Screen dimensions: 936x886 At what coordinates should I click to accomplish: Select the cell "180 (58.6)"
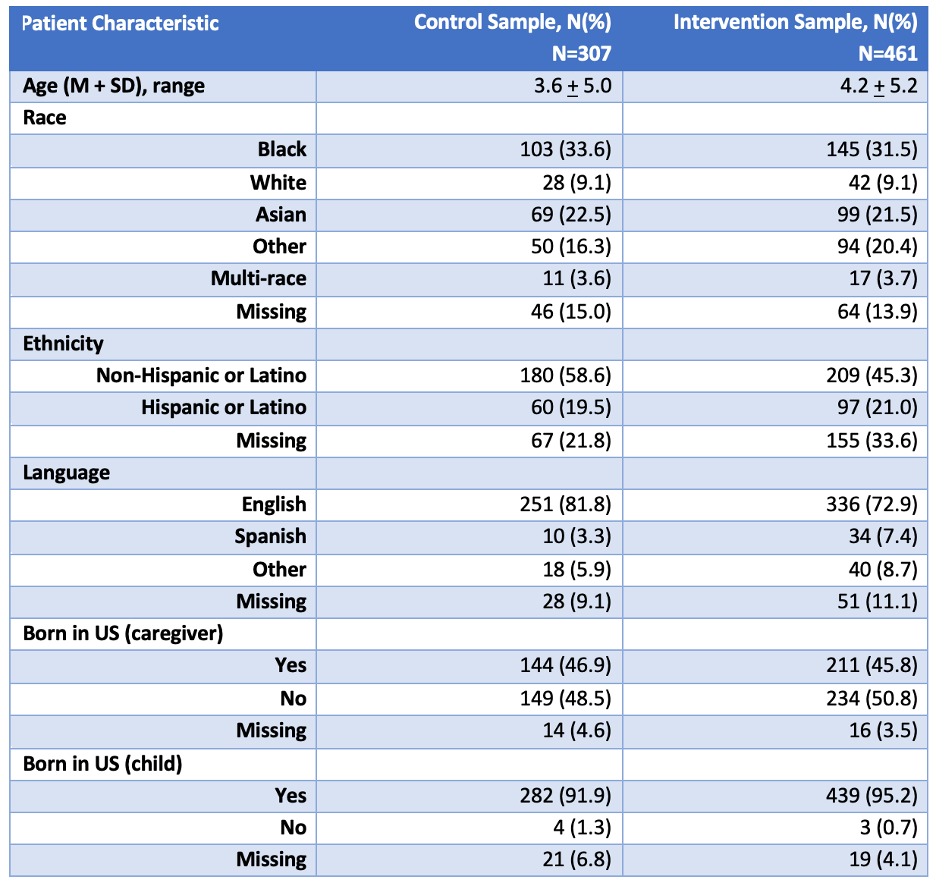coord(565,376)
